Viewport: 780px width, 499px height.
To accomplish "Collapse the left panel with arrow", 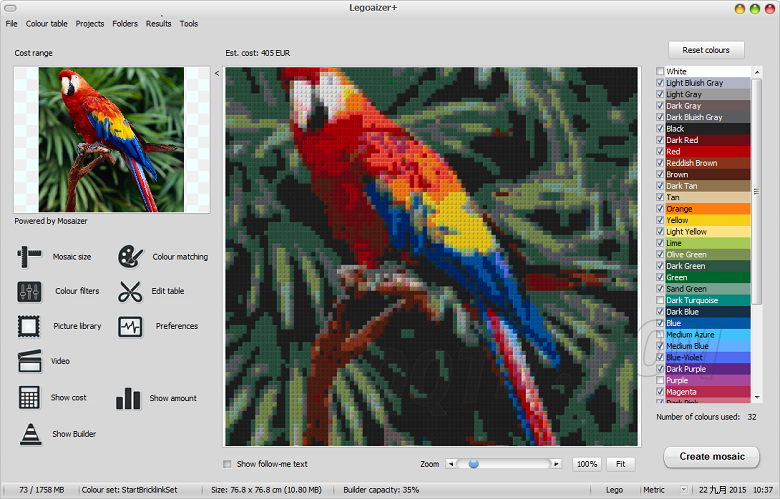I will tap(217, 73).
